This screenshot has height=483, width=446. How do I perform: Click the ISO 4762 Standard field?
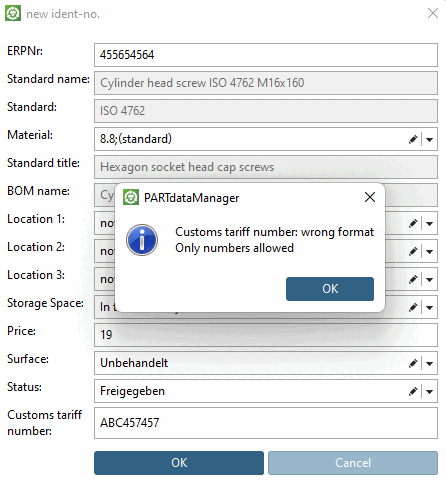pyautogui.click(x=266, y=111)
